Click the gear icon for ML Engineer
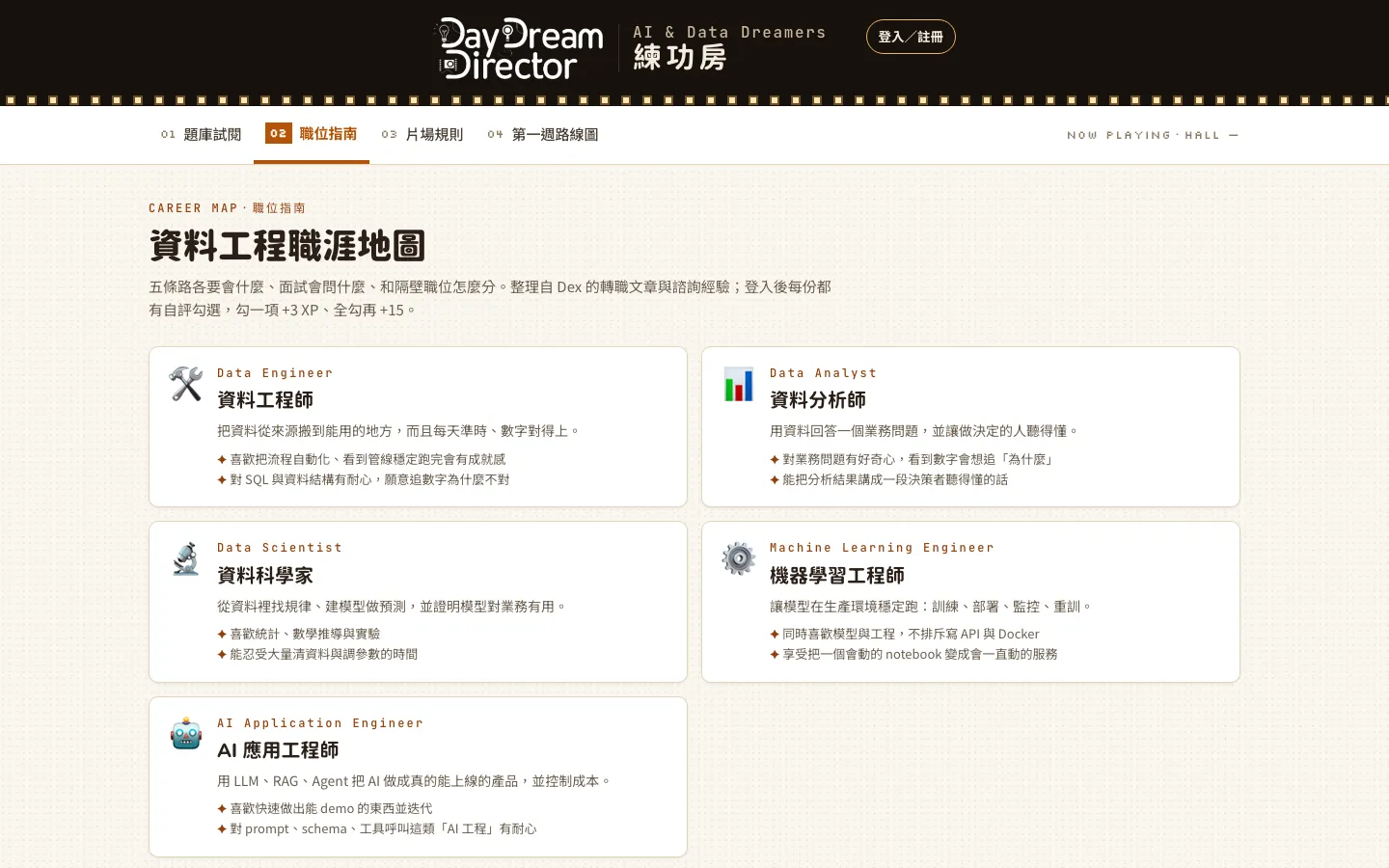 click(x=739, y=558)
